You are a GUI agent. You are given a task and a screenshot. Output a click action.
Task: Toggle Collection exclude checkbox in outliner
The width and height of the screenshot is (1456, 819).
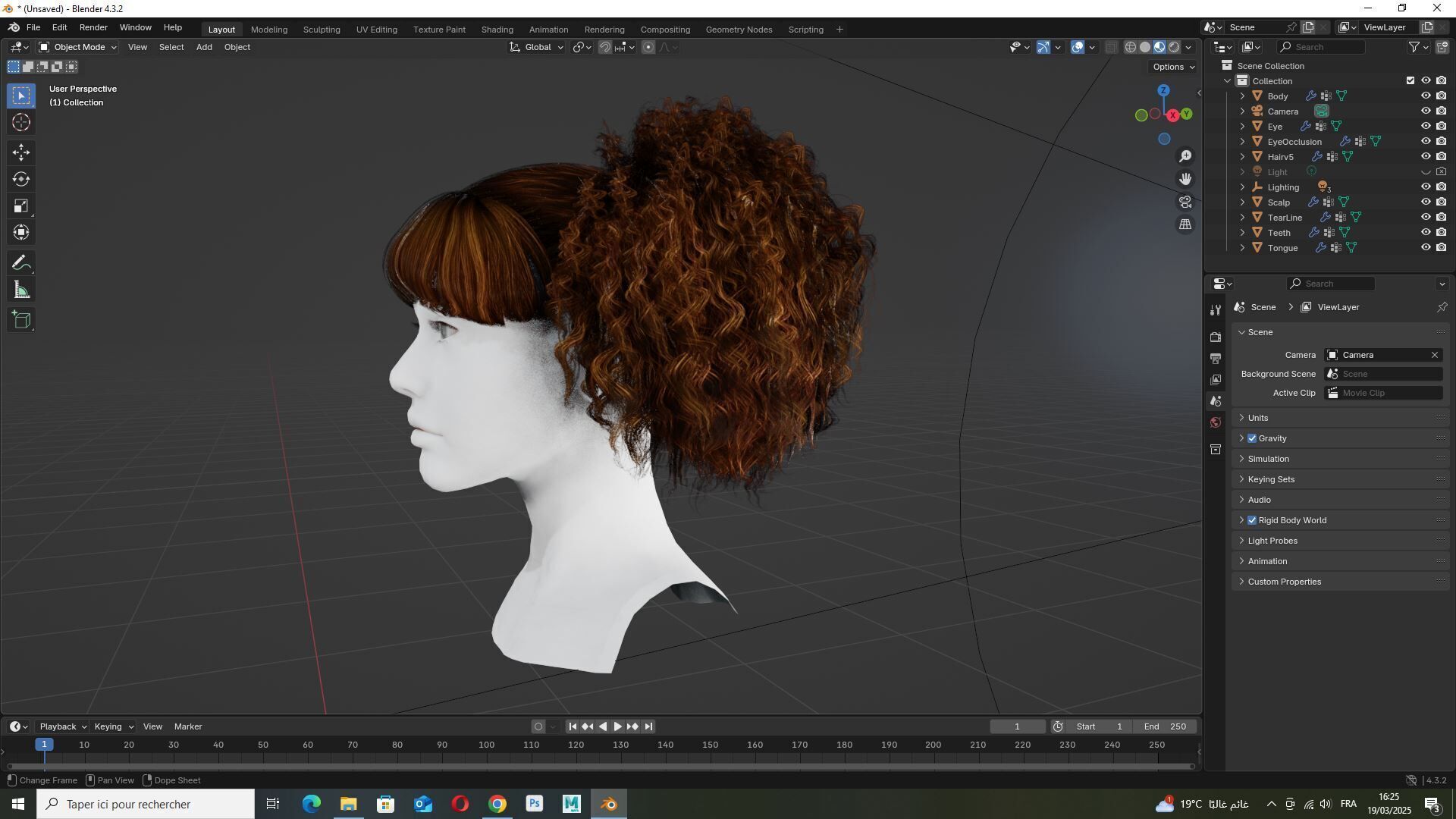point(1410,81)
